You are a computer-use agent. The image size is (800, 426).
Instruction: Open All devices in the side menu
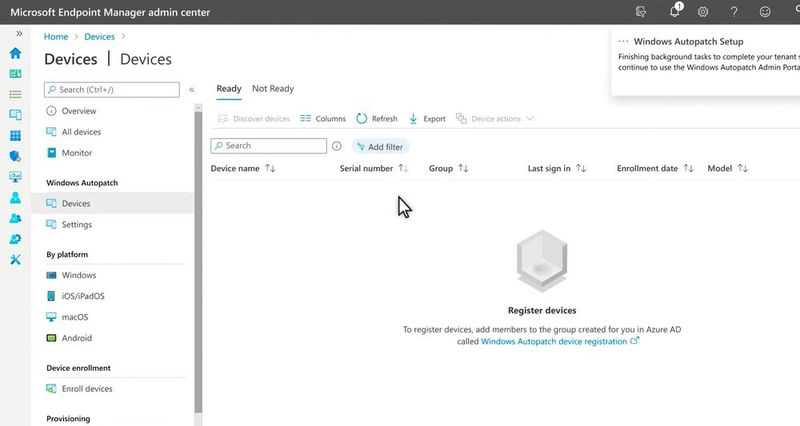pos(81,132)
